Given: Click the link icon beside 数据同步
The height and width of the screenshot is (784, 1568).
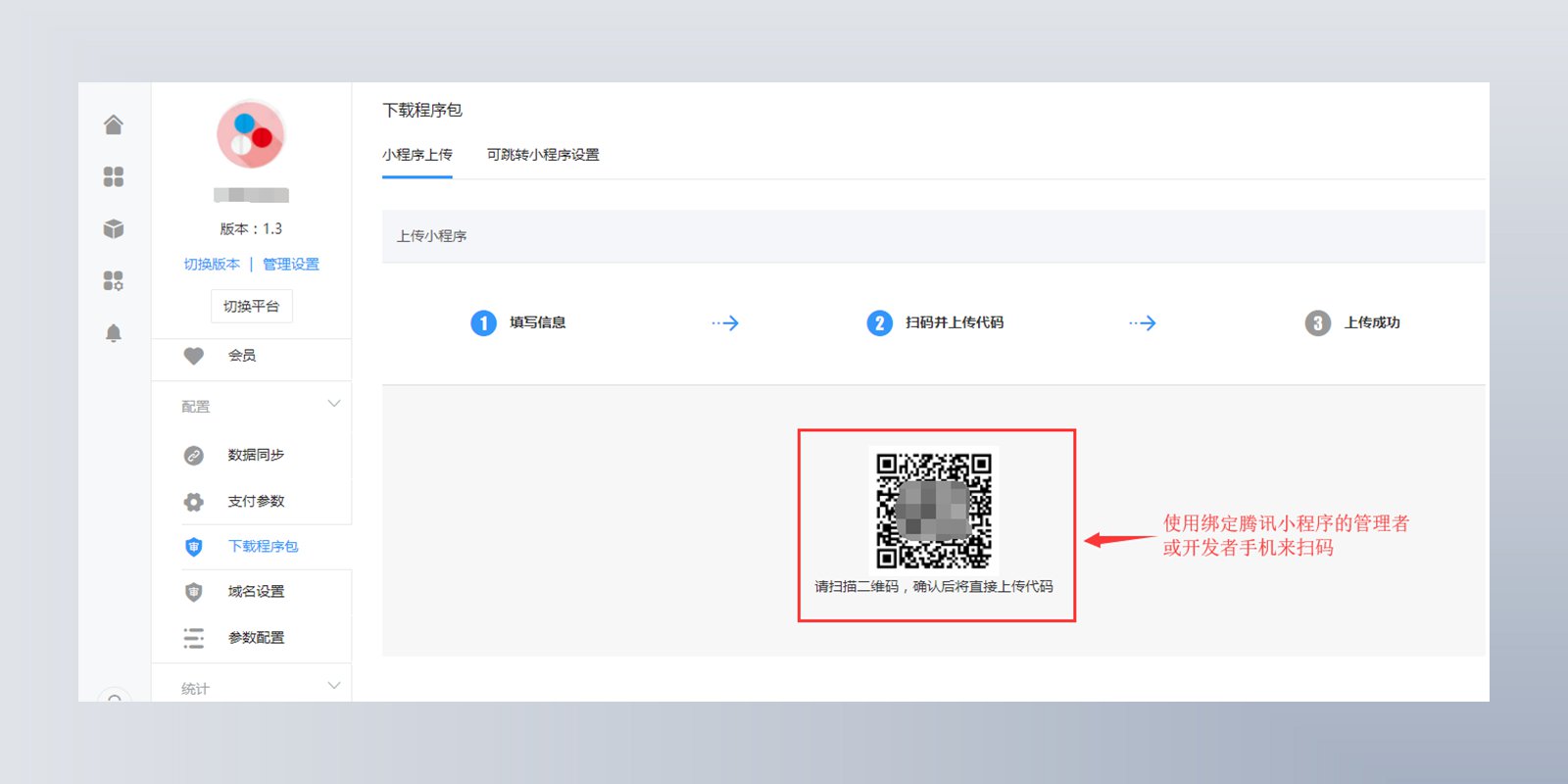Looking at the screenshot, I should [x=194, y=456].
